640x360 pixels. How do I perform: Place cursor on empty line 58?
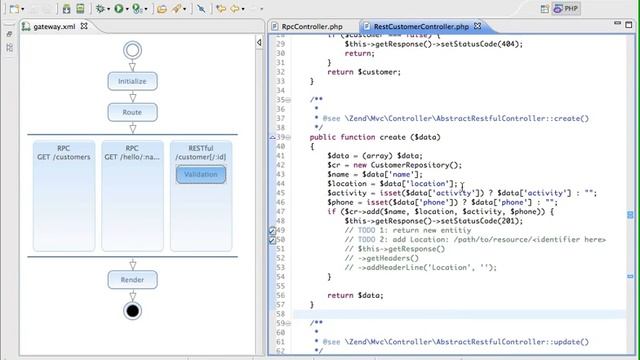pos(459,314)
